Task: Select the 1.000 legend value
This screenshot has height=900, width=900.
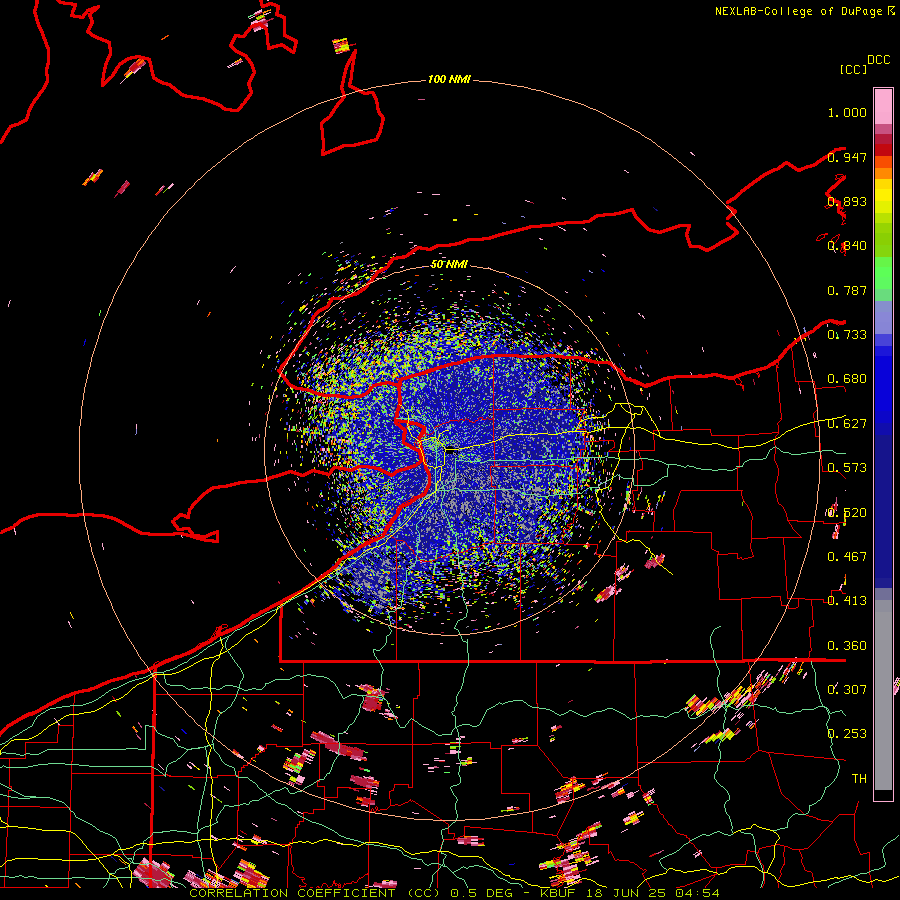Action: click(x=847, y=112)
